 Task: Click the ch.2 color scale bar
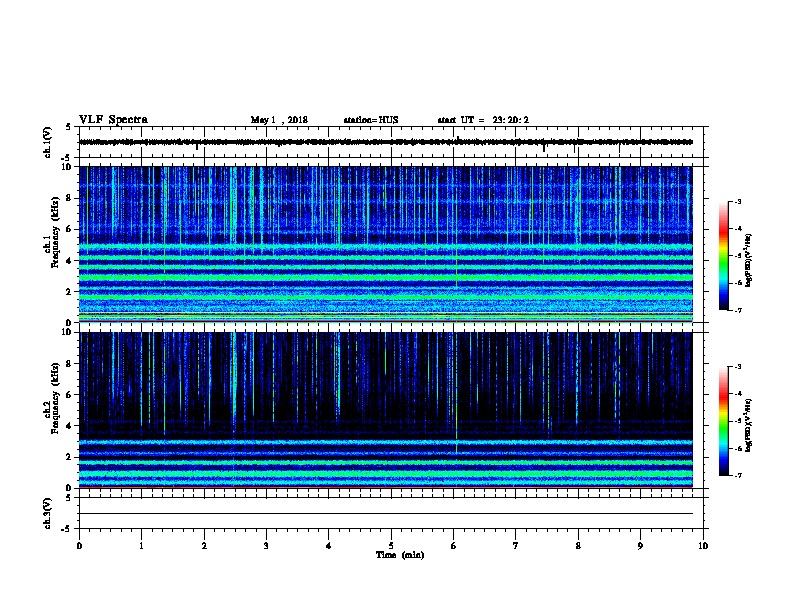pos(723,421)
